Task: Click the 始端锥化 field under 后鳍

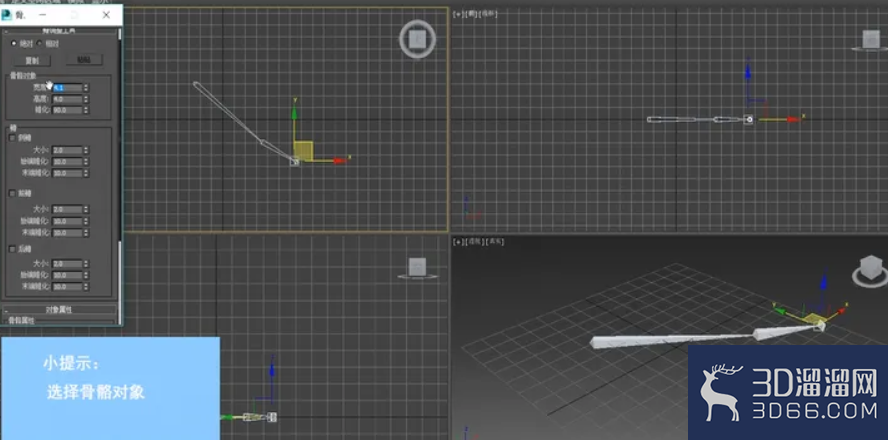Action: (67, 275)
